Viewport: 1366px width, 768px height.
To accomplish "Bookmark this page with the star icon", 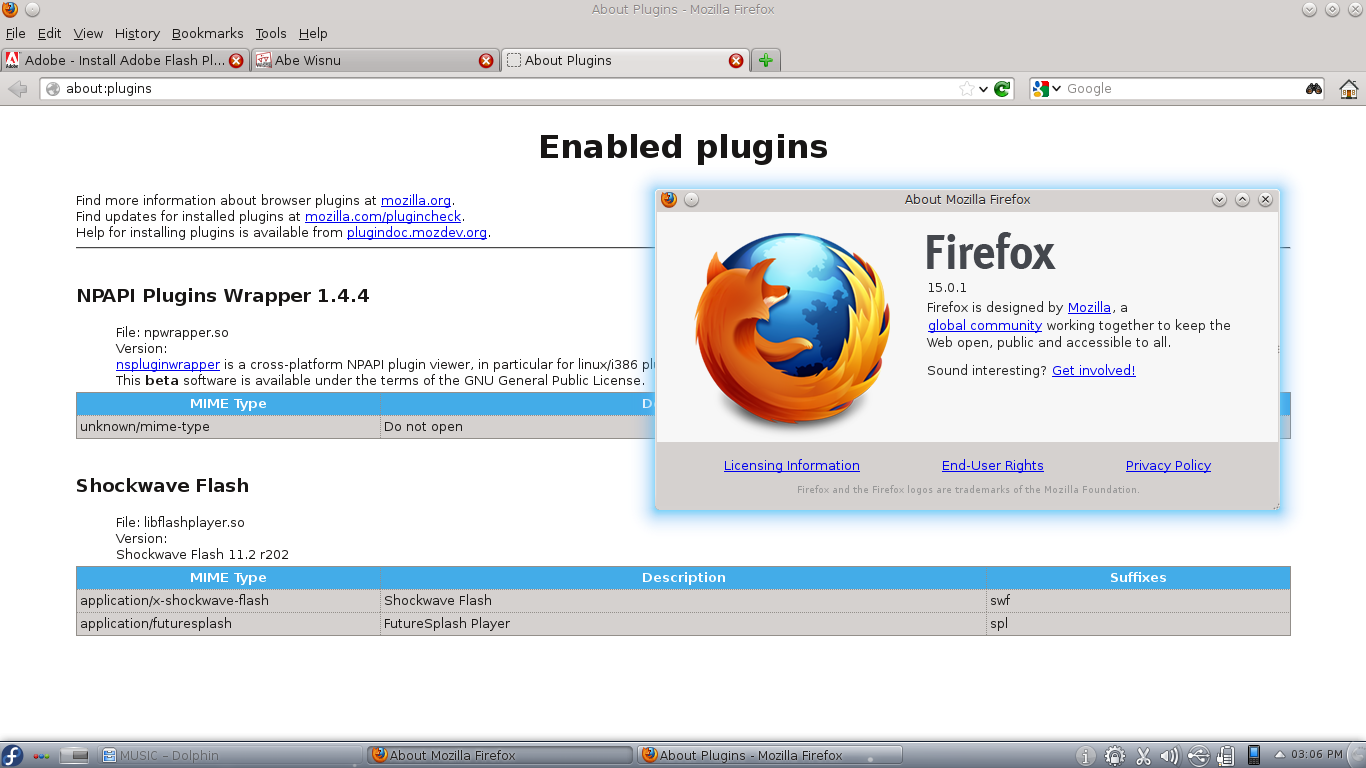I will [966, 89].
